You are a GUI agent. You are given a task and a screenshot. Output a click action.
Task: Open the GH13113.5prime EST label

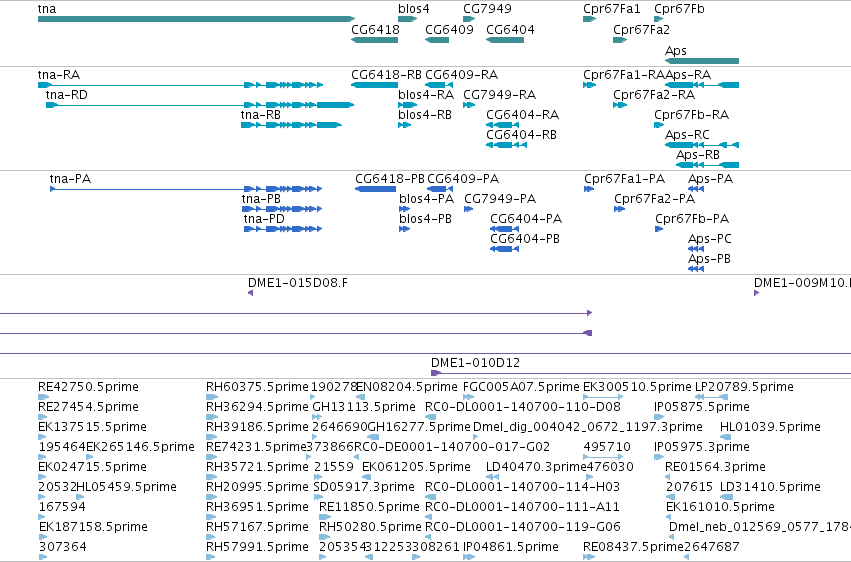pos(364,407)
